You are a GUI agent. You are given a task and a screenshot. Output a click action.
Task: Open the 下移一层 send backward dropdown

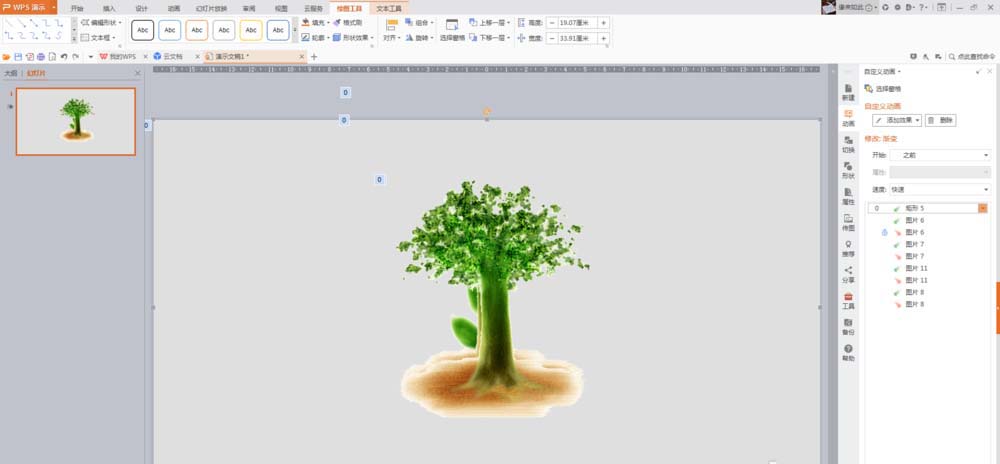508,38
